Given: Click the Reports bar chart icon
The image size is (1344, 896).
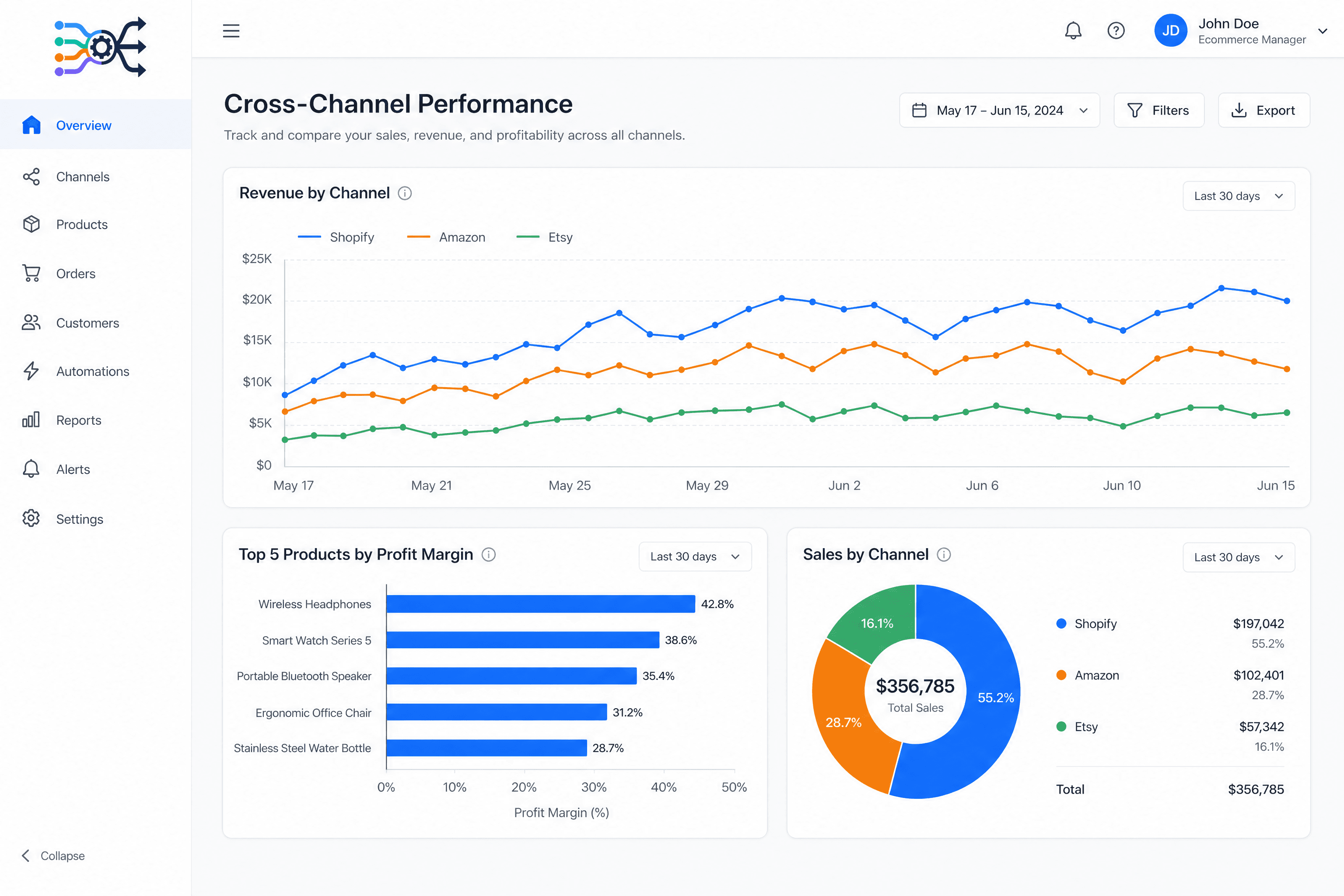Looking at the screenshot, I should (31, 420).
